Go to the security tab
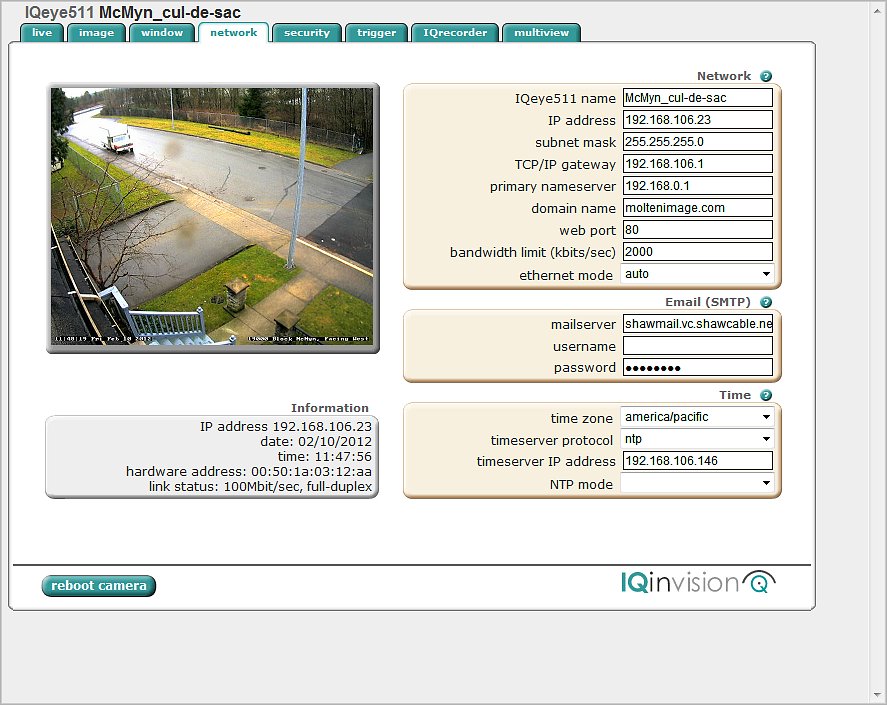Screen dimensions: 887x705 pyautogui.click(x=306, y=33)
